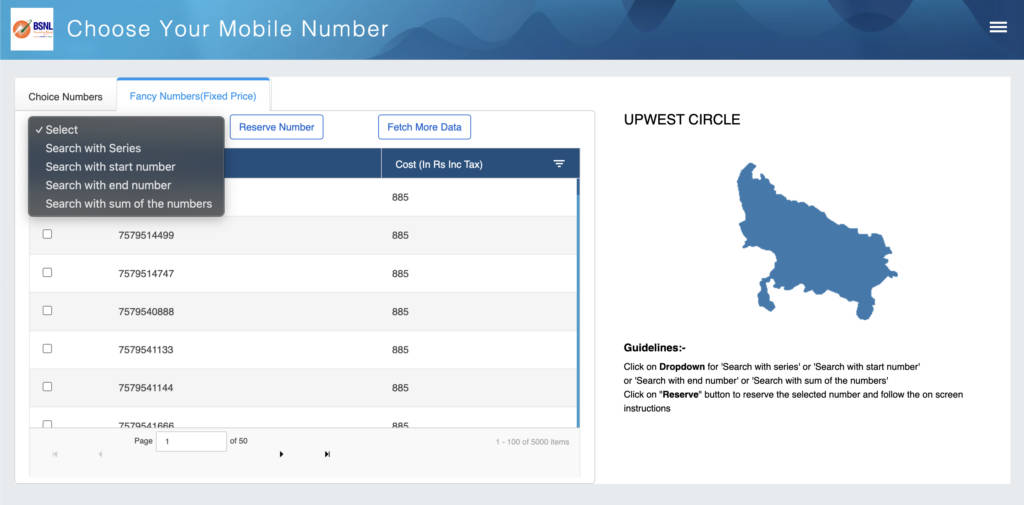Viewport: 1024px width, 505px height.
Task: Go to the next page arrow
Action: tap(281, 454)
